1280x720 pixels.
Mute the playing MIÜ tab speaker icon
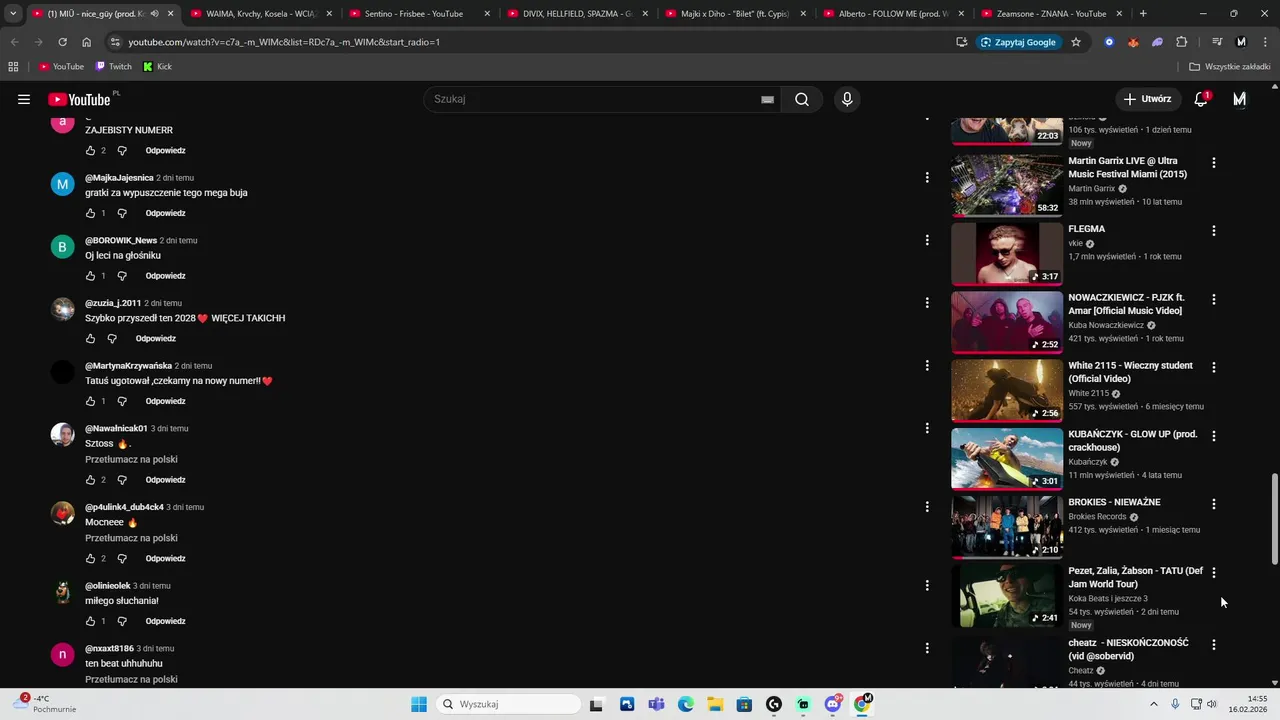coord(154,14)
